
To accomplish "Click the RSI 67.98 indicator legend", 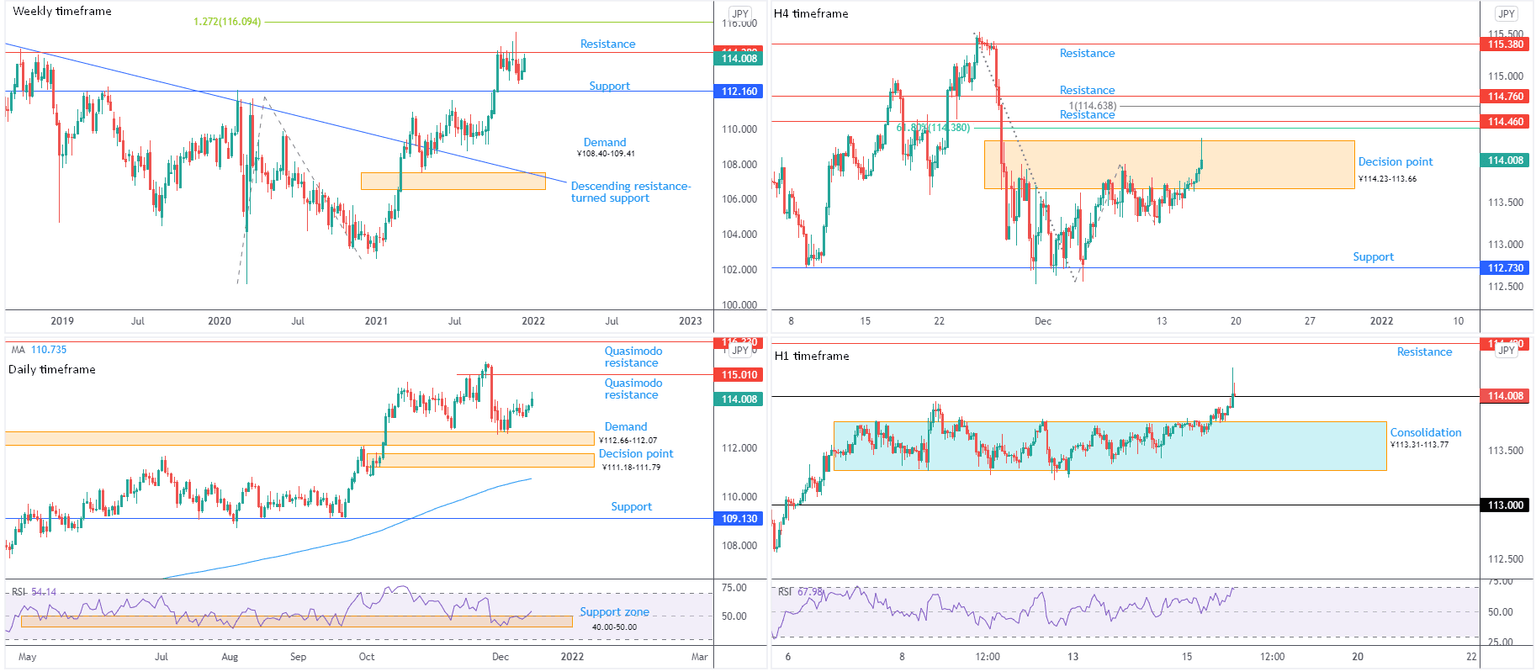I will coord(801,591).
